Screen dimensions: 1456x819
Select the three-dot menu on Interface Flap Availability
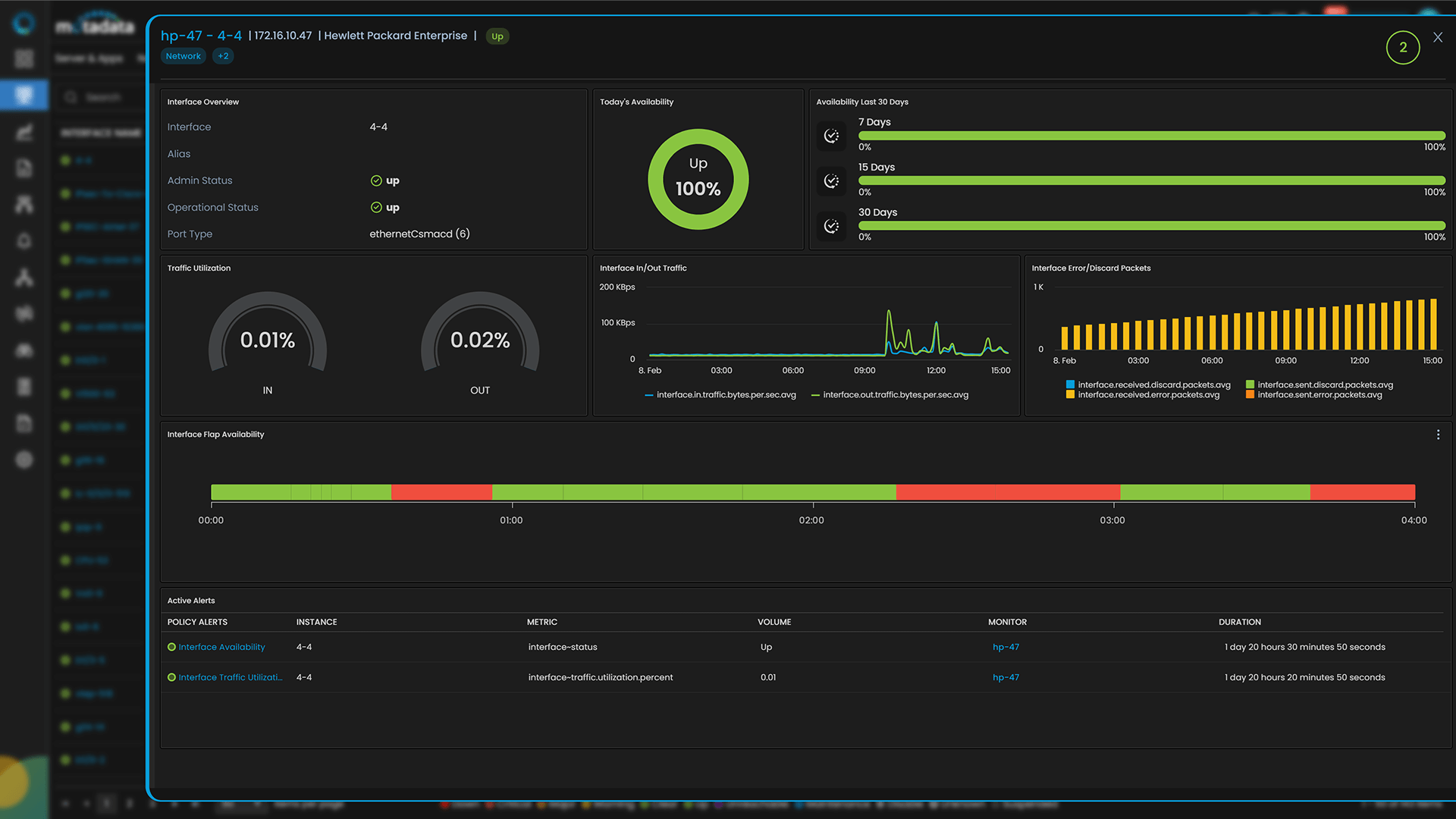click(1438, 434)
